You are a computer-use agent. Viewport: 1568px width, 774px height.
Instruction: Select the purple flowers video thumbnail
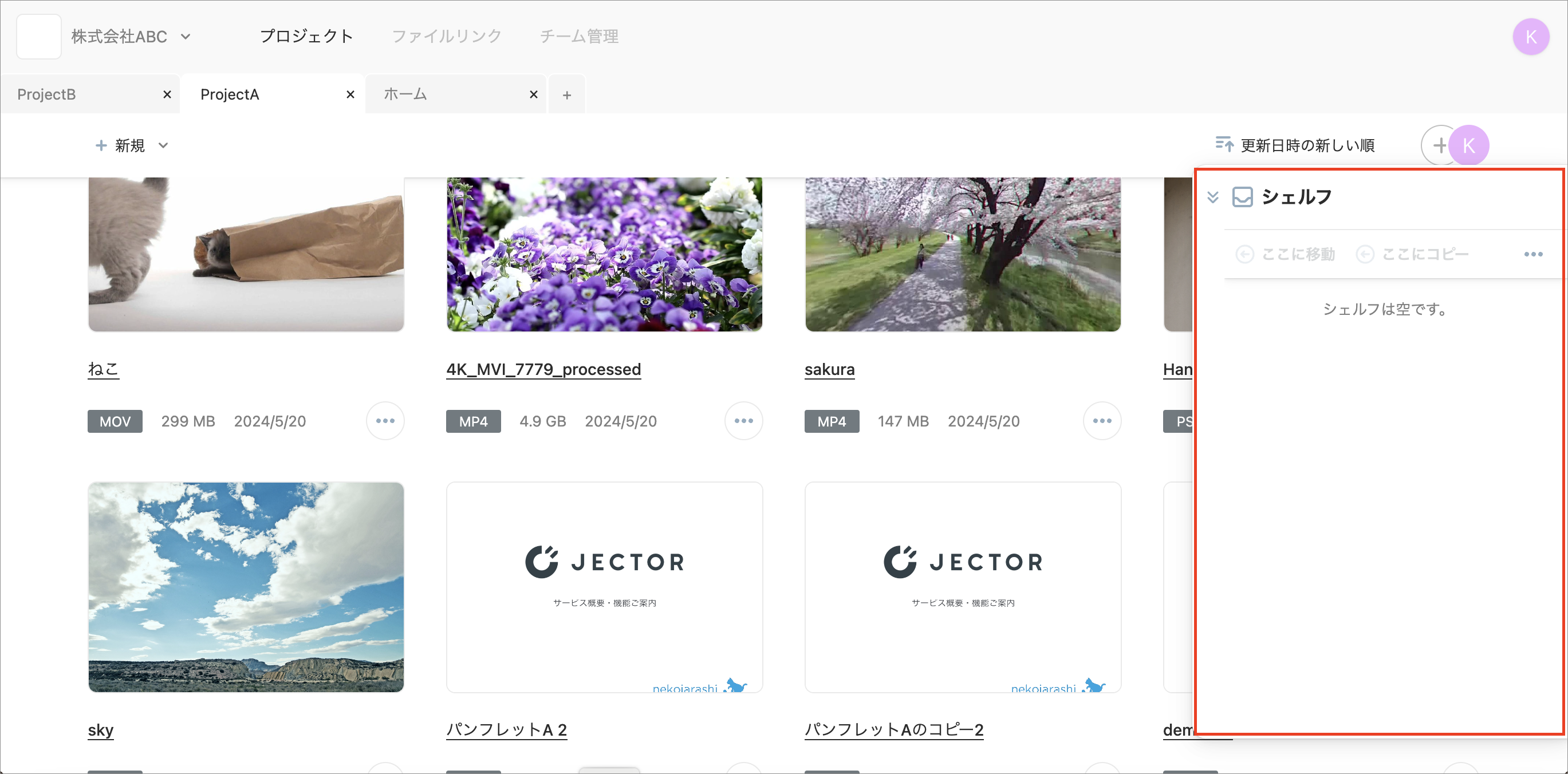tap(604, 254)
